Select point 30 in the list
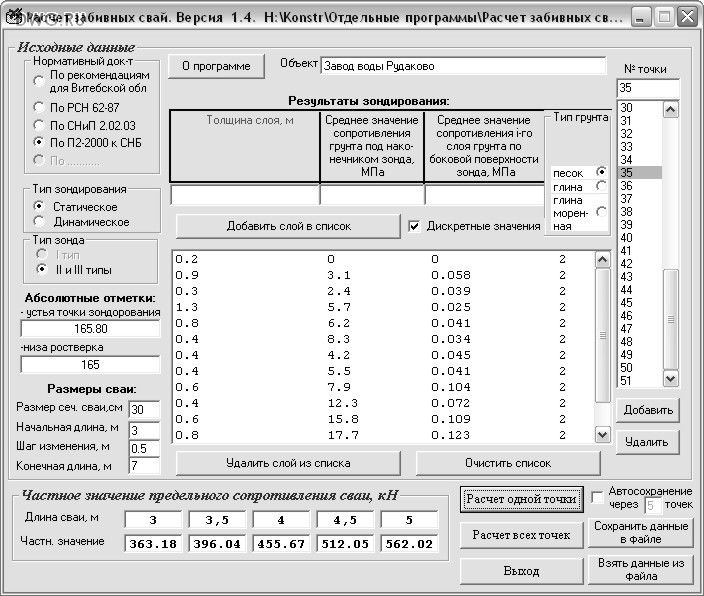704x596 pixels. point(640,107)
